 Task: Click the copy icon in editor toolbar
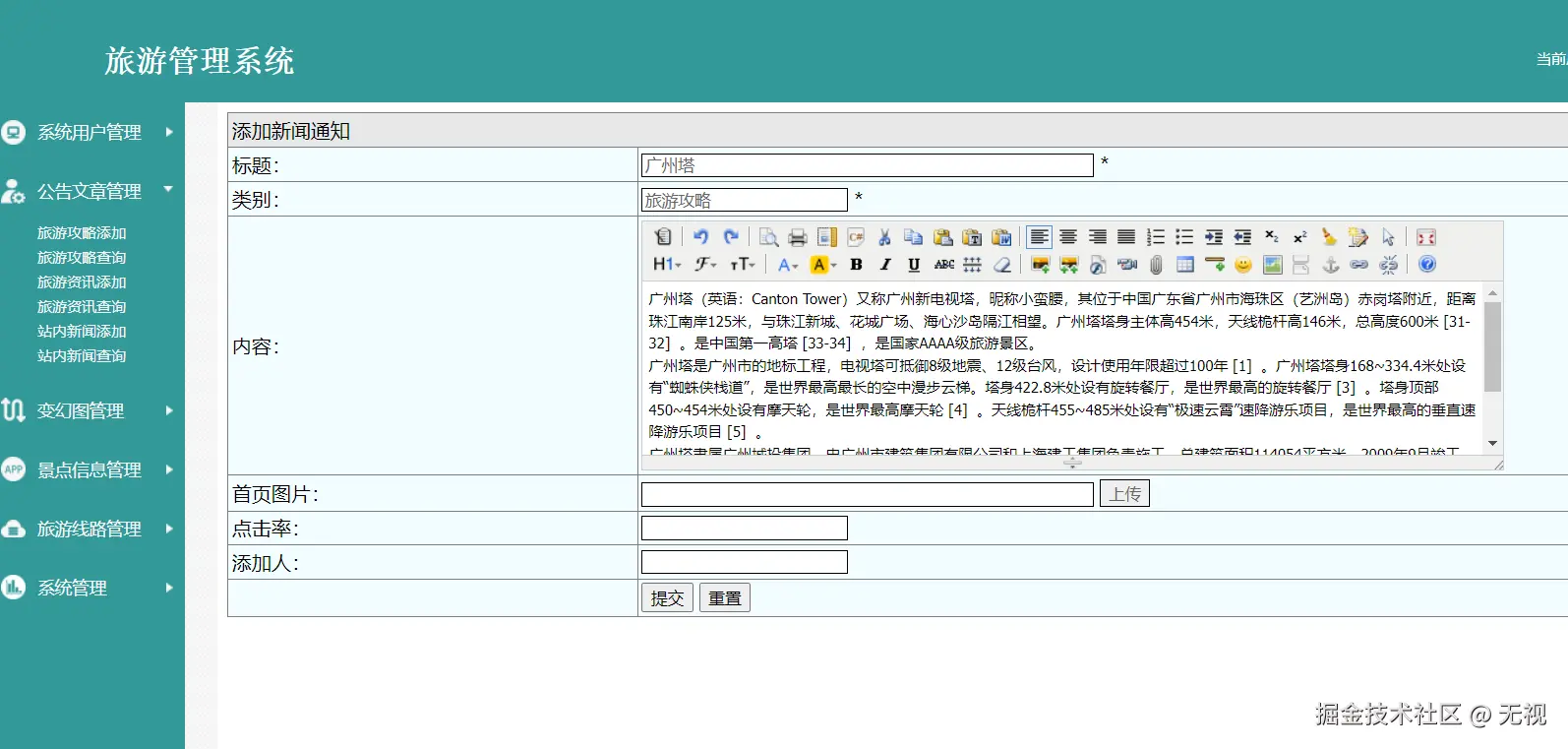[x=913, y=236]
